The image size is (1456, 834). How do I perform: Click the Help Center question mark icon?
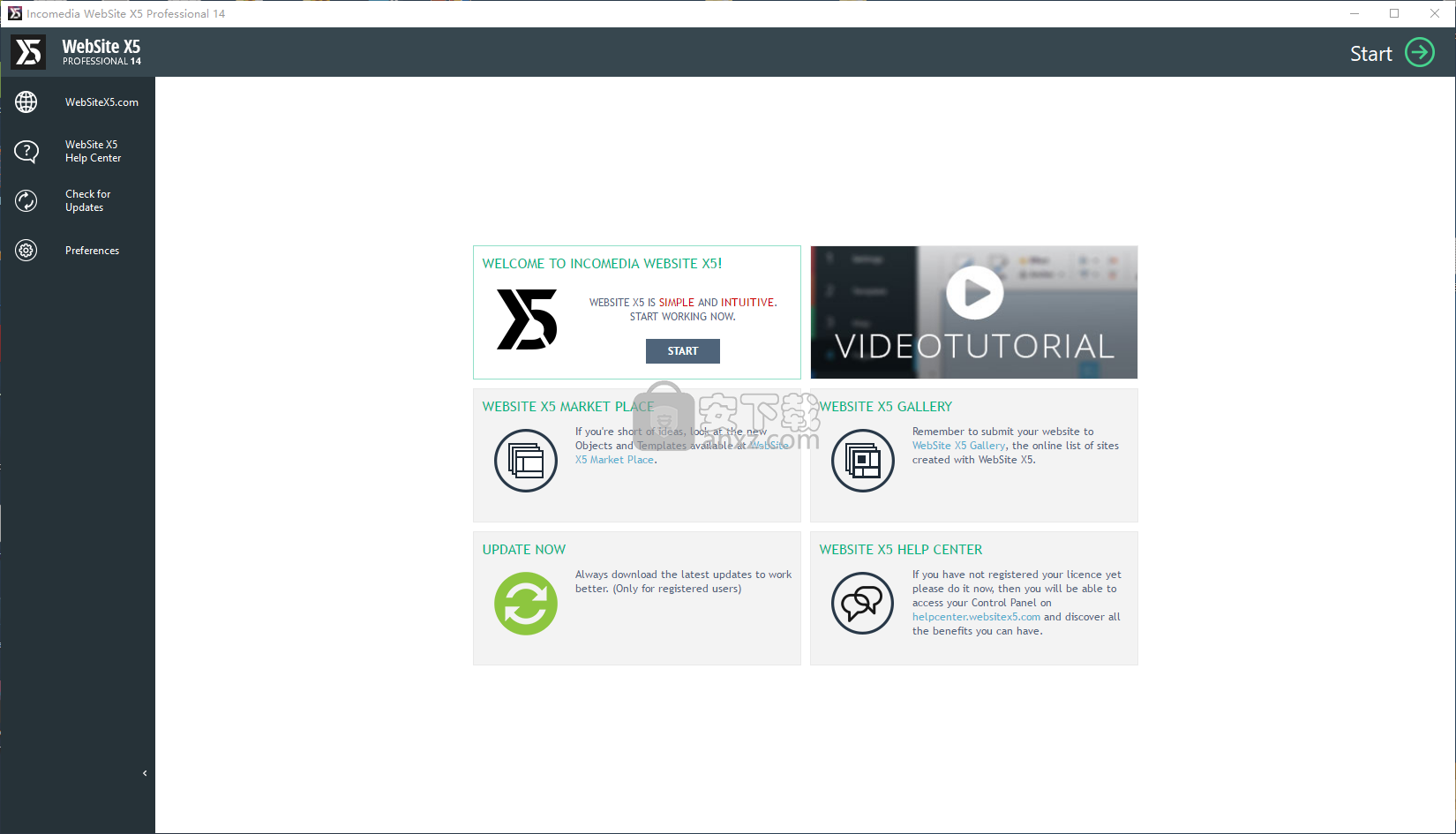tap(26, 152)
